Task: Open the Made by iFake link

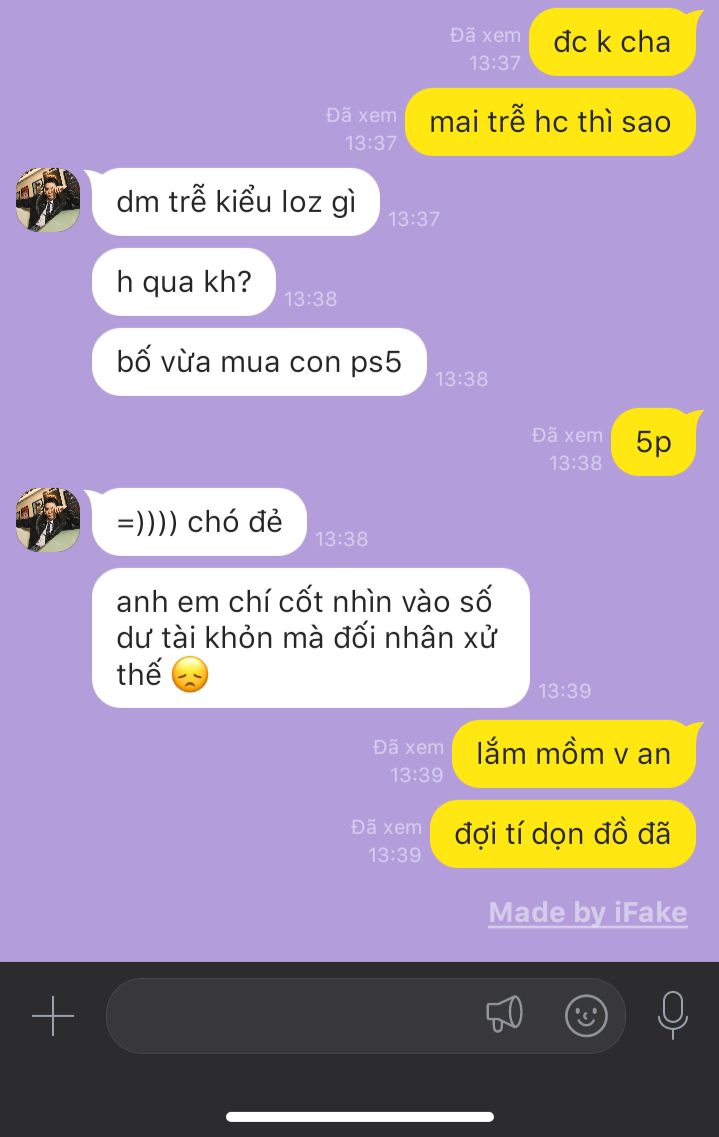Action: pos(588,912)
